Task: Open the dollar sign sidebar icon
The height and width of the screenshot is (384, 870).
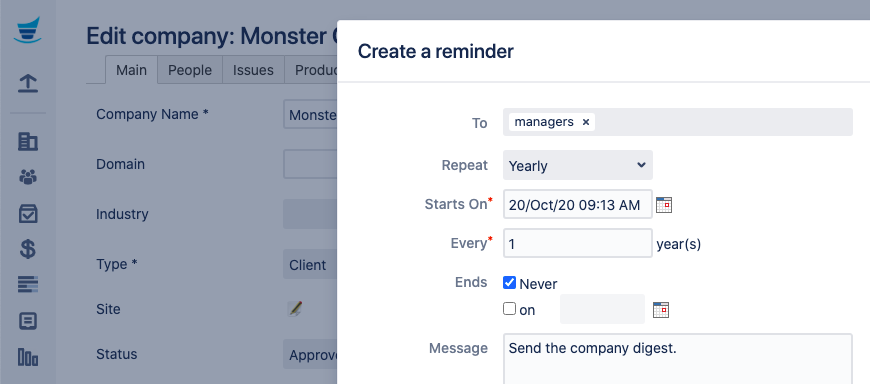Action: (28, 249)
